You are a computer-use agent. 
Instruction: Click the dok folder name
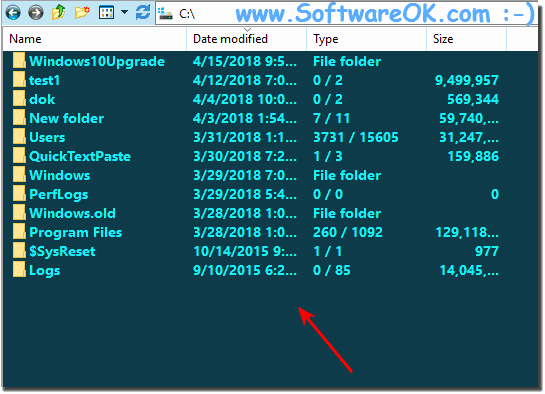(42, 99)
